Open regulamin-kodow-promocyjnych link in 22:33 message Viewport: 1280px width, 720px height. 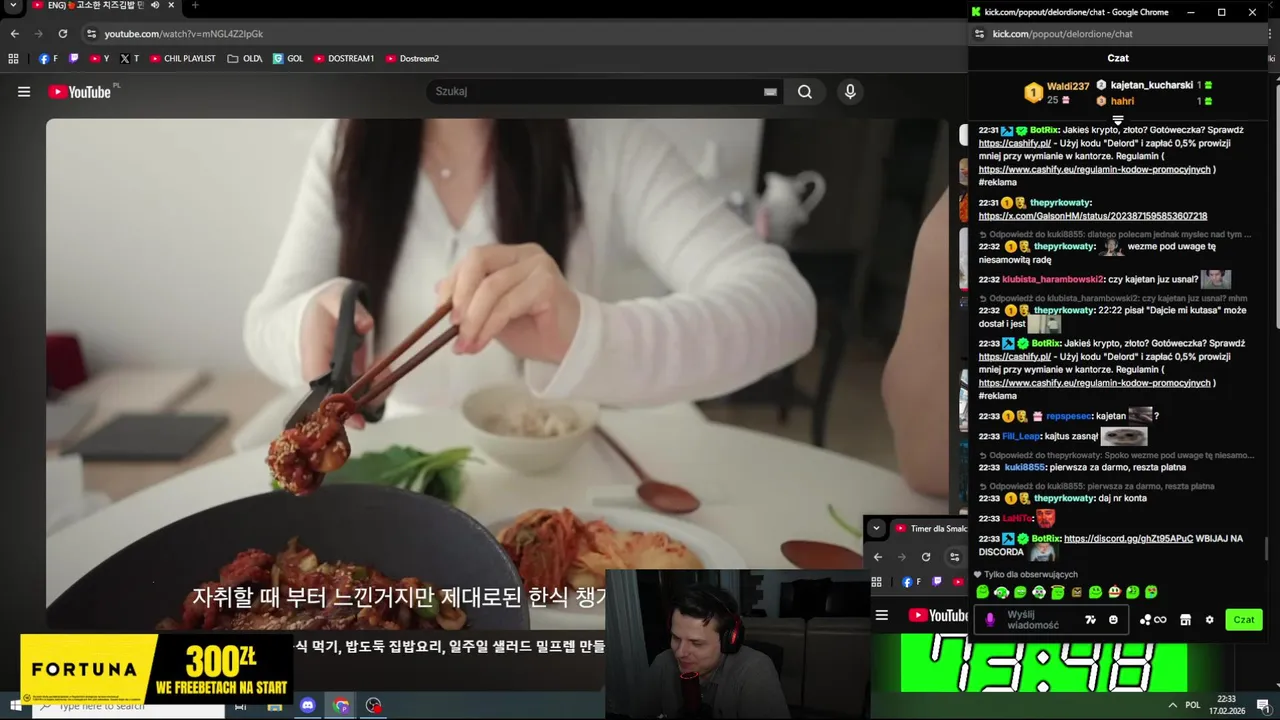[x=1094, y=383]
